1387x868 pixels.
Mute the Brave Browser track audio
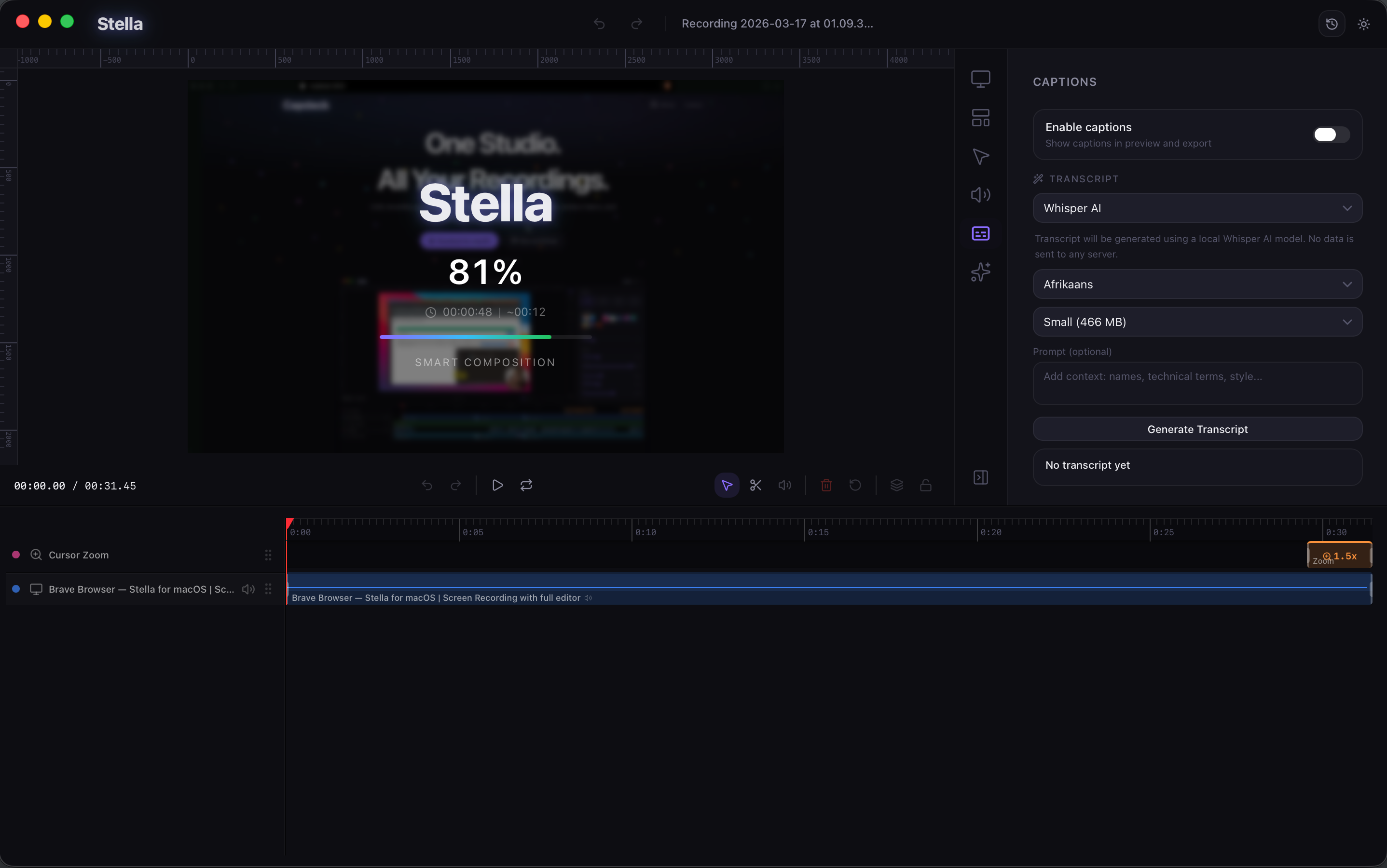(248, 589)
